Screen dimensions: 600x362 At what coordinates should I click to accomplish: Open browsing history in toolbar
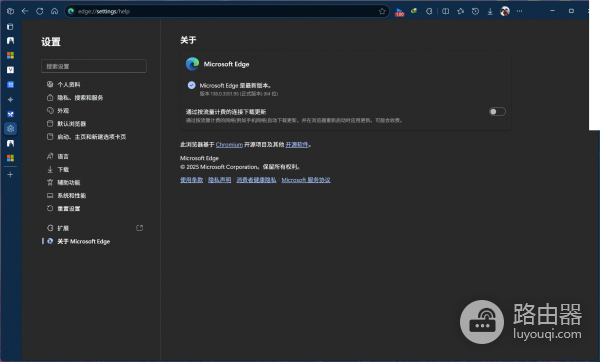click(475, 11)
